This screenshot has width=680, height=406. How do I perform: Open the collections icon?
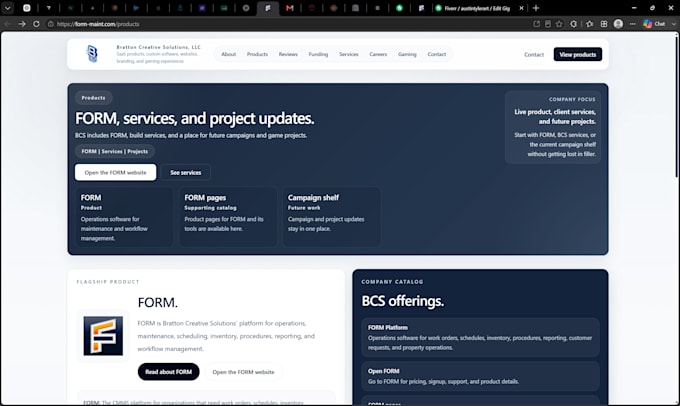coord(604,24)
